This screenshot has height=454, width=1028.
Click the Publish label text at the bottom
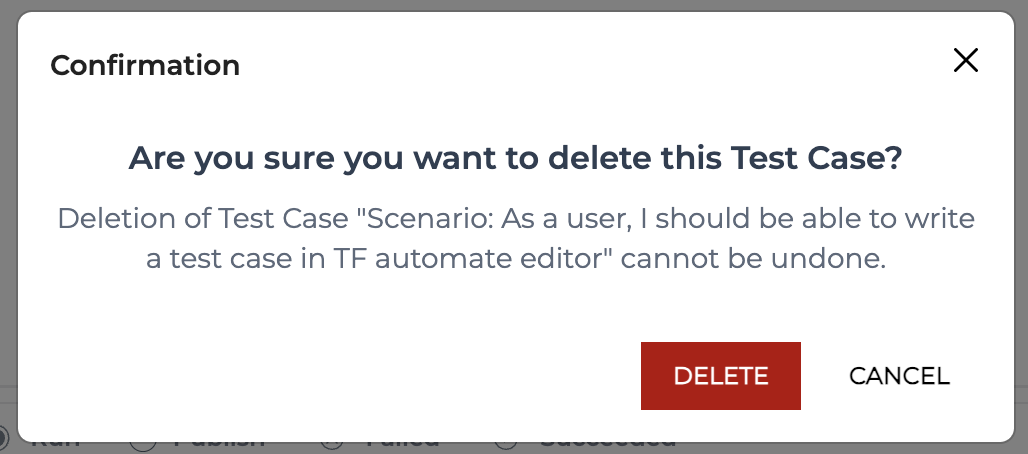point(219,444)
